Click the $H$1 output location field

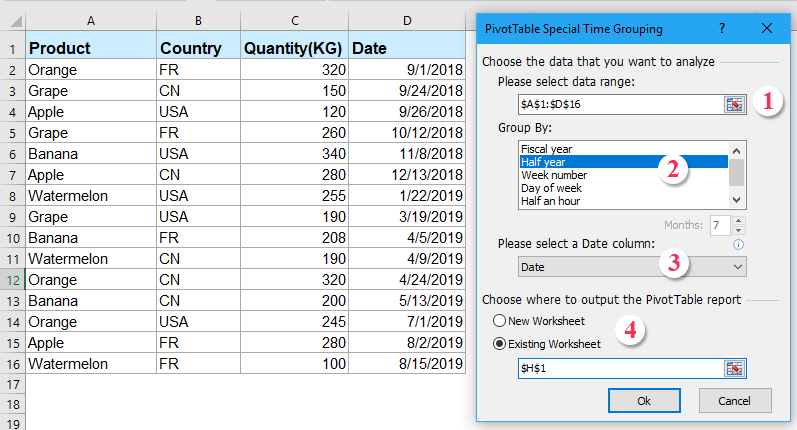point(620,369)
